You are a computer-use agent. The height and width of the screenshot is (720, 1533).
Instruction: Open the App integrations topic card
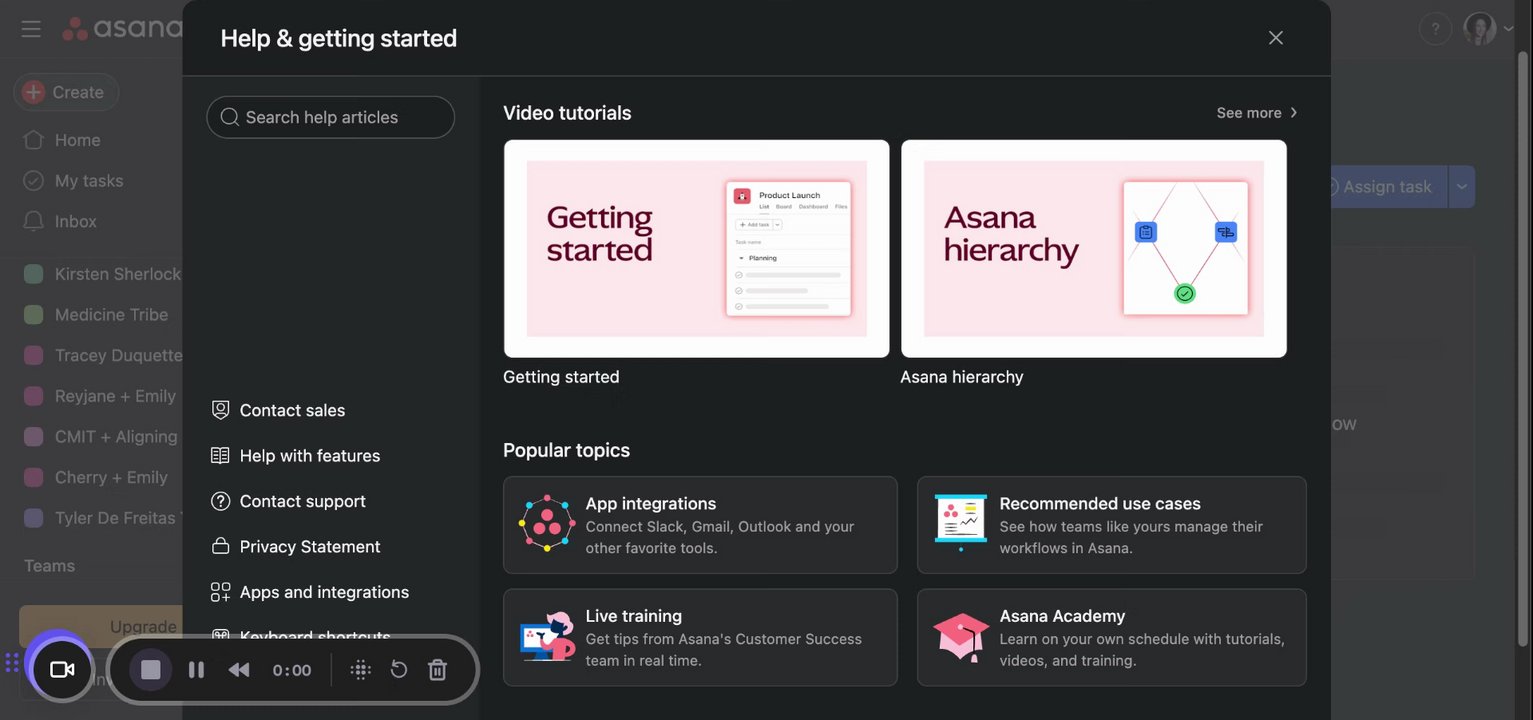[x=700, y=525]
